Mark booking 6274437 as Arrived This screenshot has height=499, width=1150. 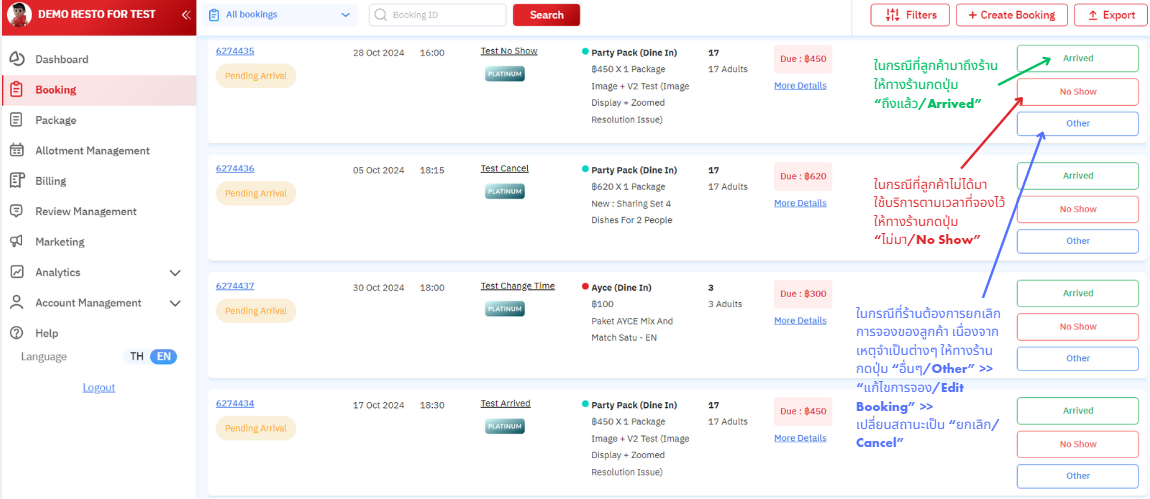[1077, 293]
